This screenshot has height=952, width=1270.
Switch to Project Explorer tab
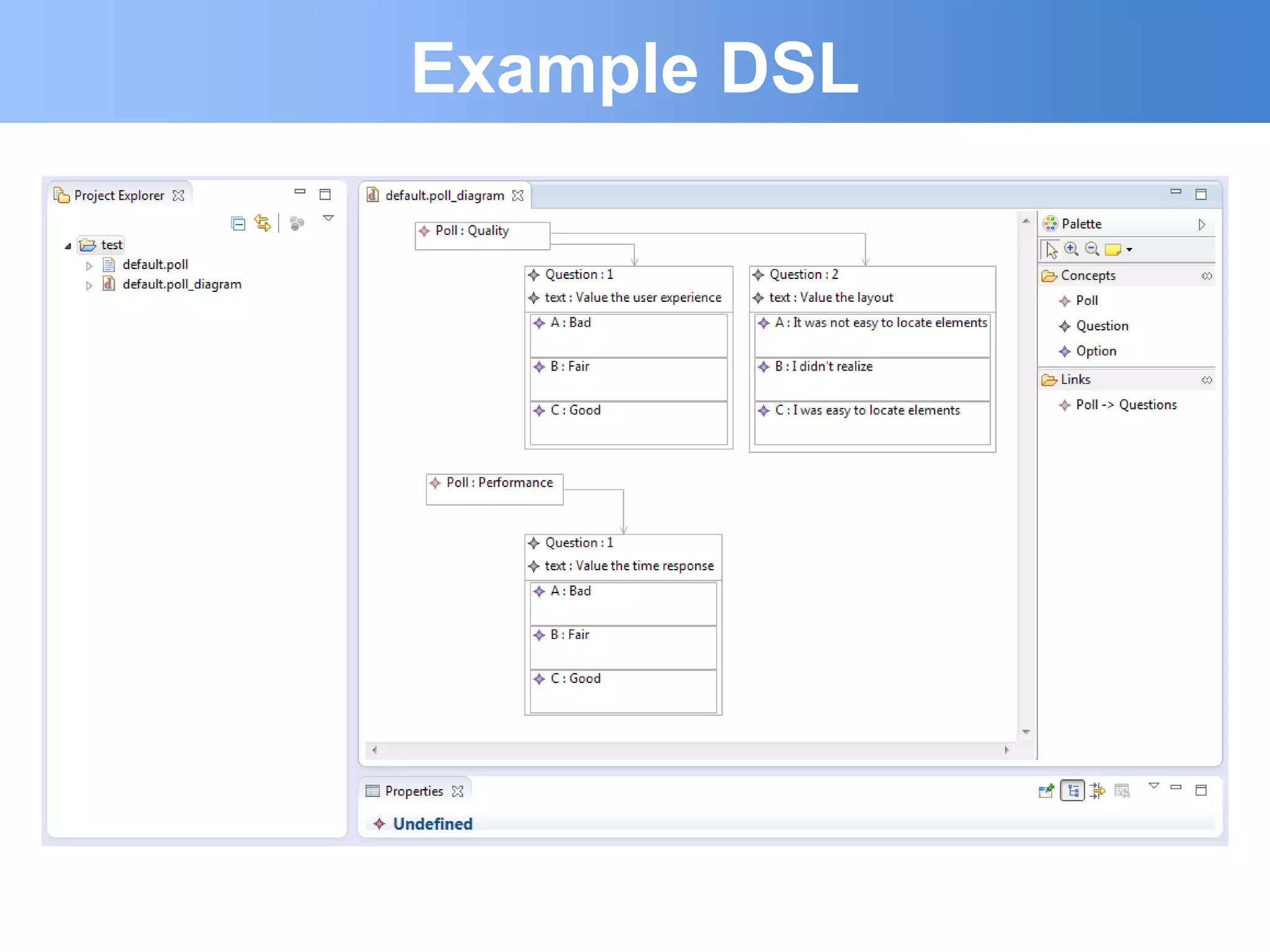click(x=119, y=195)
